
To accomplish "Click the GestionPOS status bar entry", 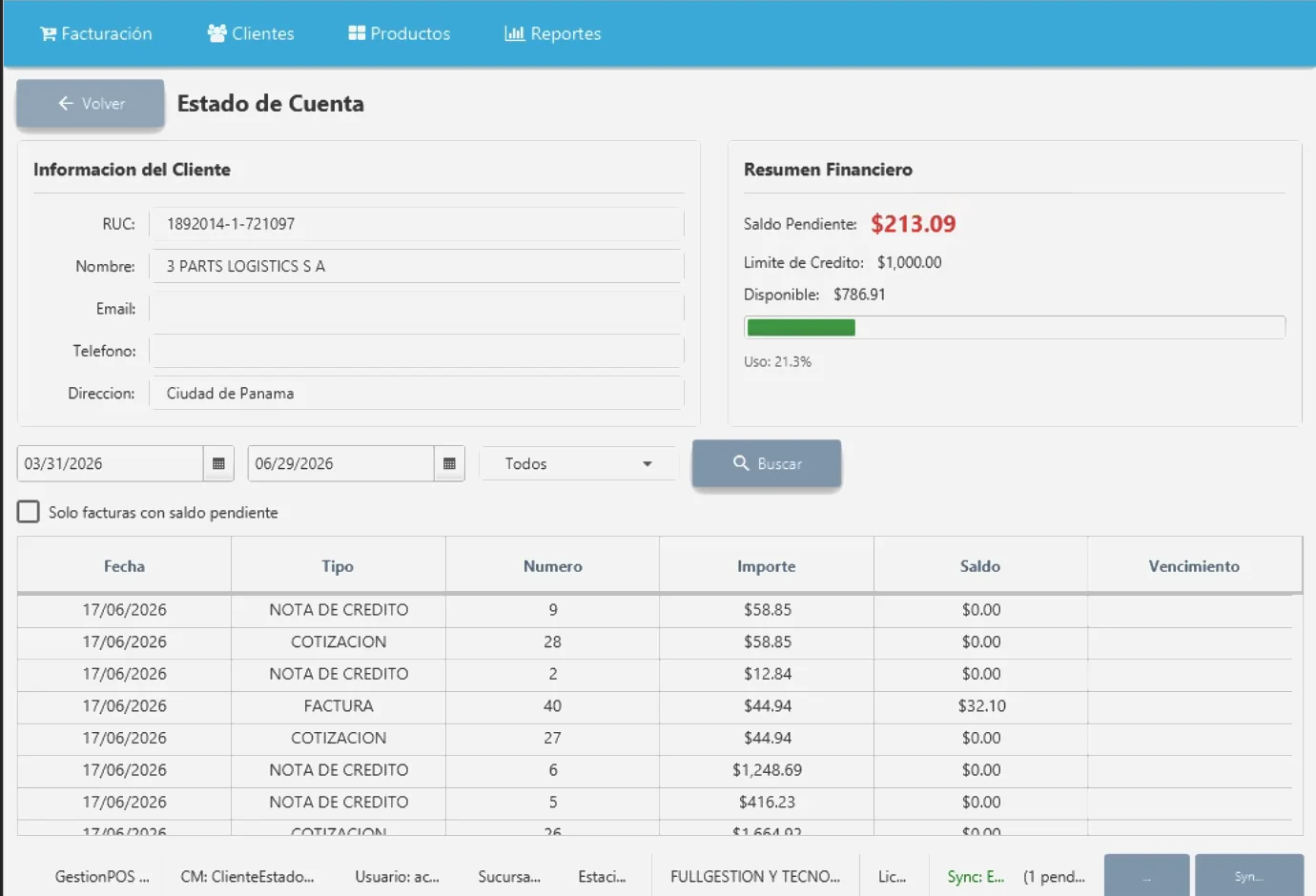I will click(x=102, y=877).
